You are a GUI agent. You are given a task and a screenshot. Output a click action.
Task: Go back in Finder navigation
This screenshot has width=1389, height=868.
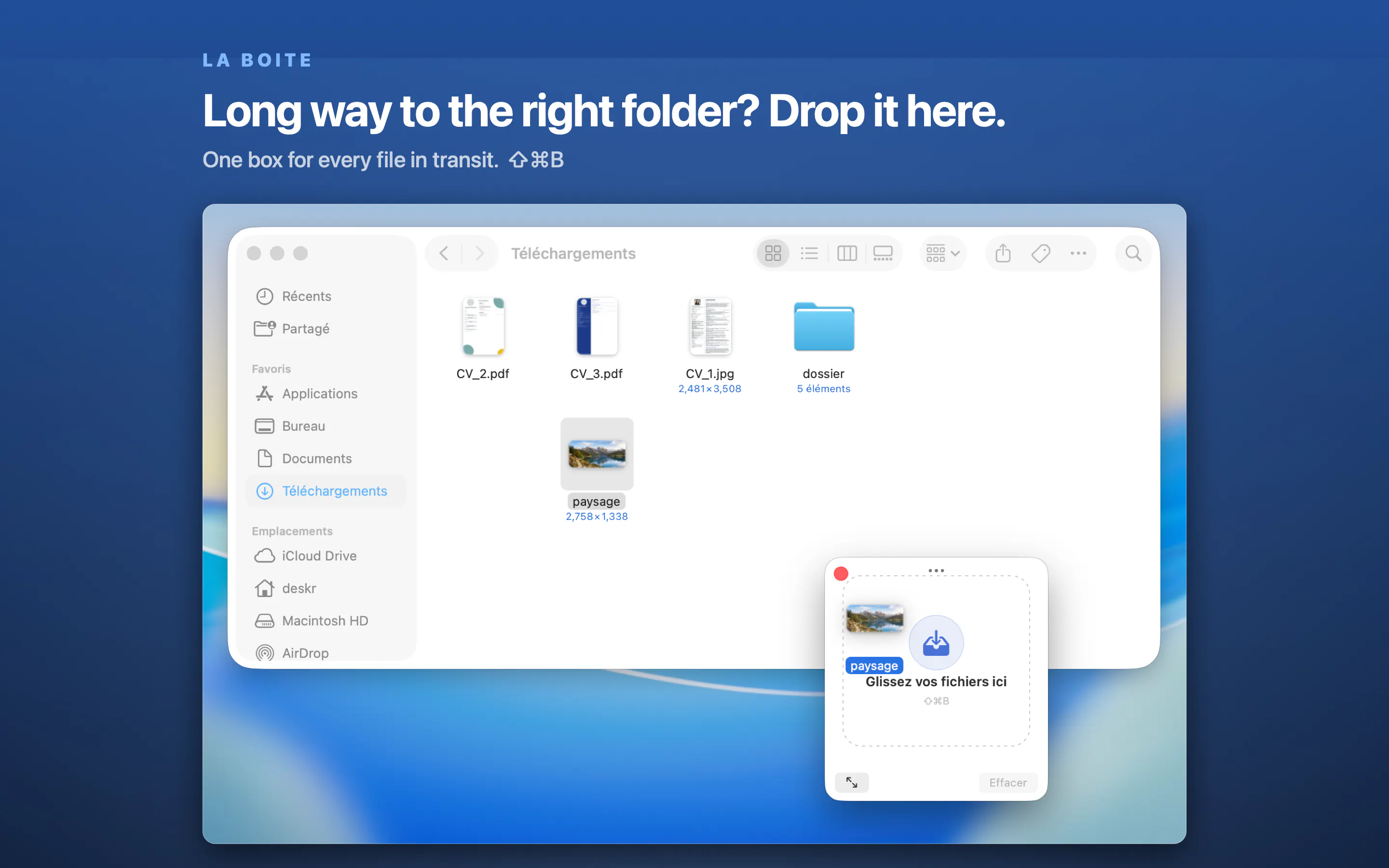point(444,253)
